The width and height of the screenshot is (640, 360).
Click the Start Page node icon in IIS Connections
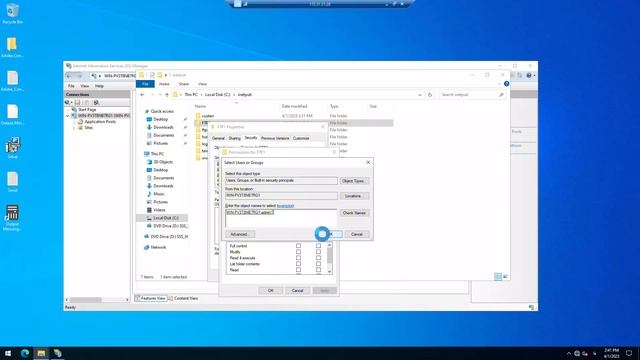pyautogui.click(x=74, y=110)
